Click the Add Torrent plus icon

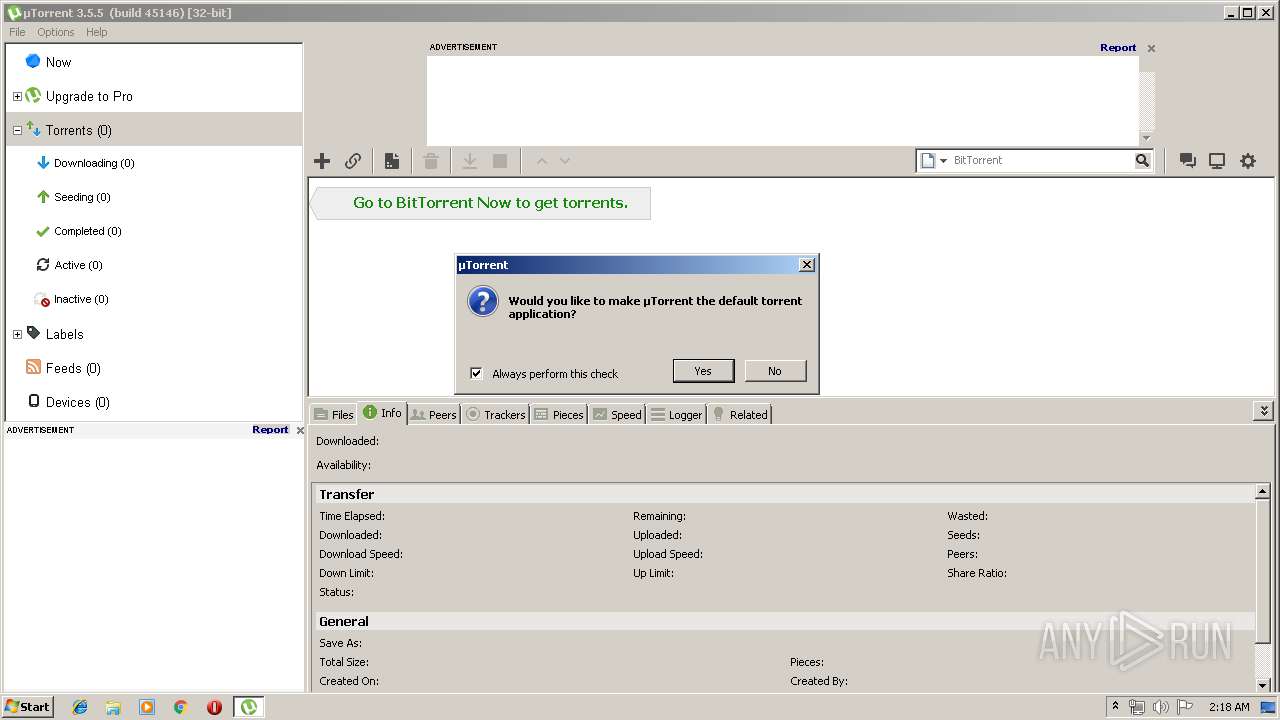pos(322,161)
